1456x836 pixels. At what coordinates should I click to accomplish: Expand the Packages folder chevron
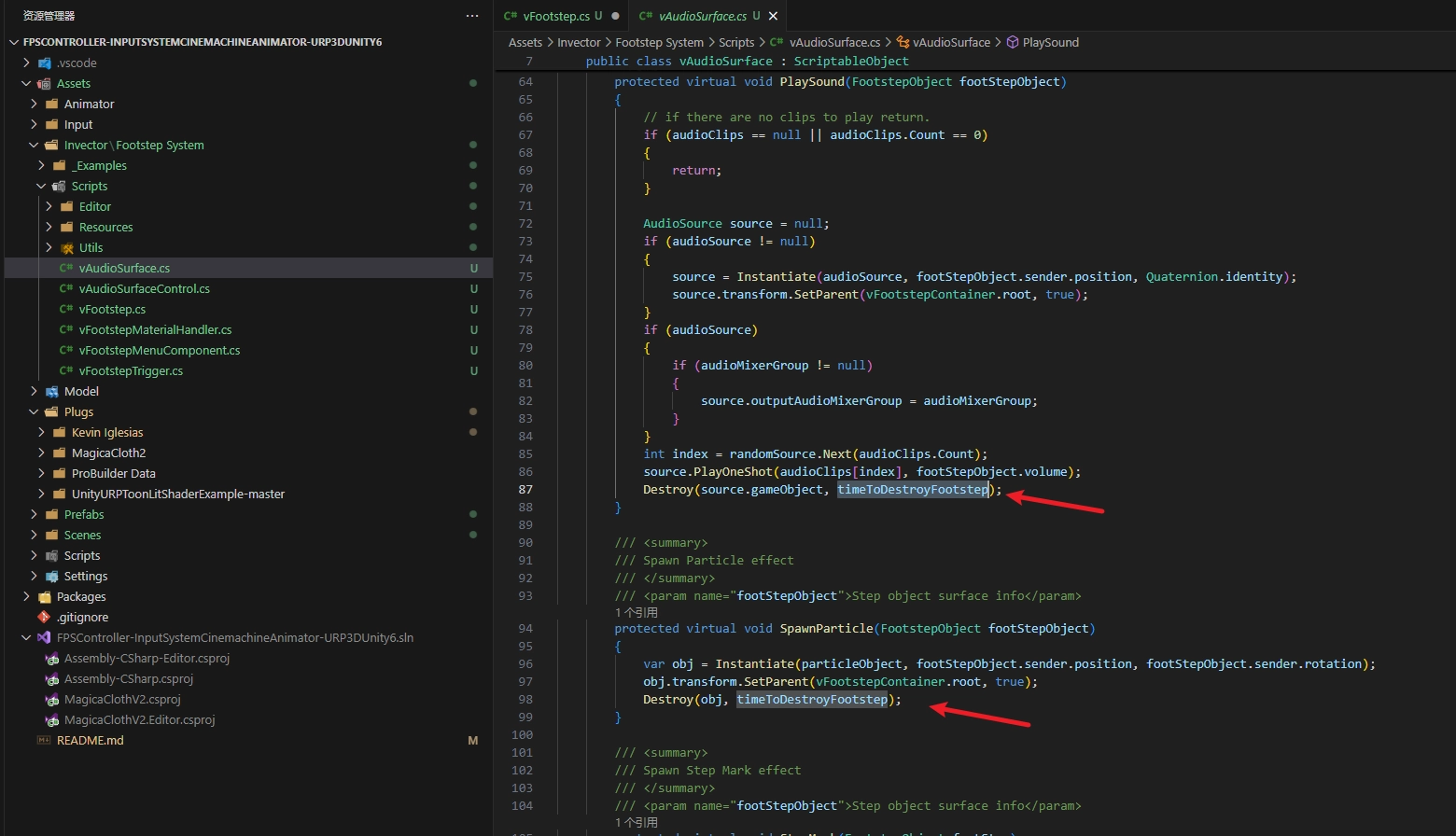point(26,596)
